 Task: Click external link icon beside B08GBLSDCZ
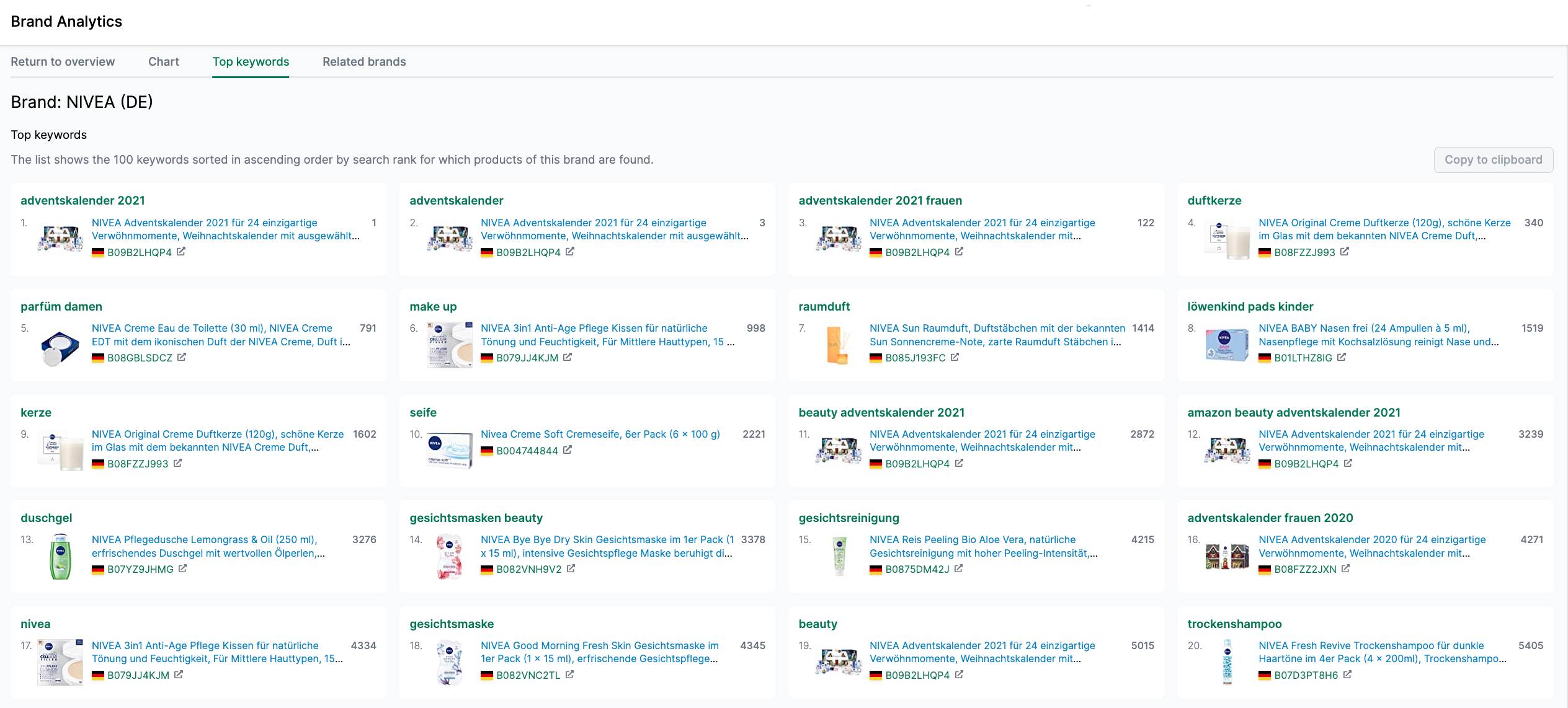(182, 358)
